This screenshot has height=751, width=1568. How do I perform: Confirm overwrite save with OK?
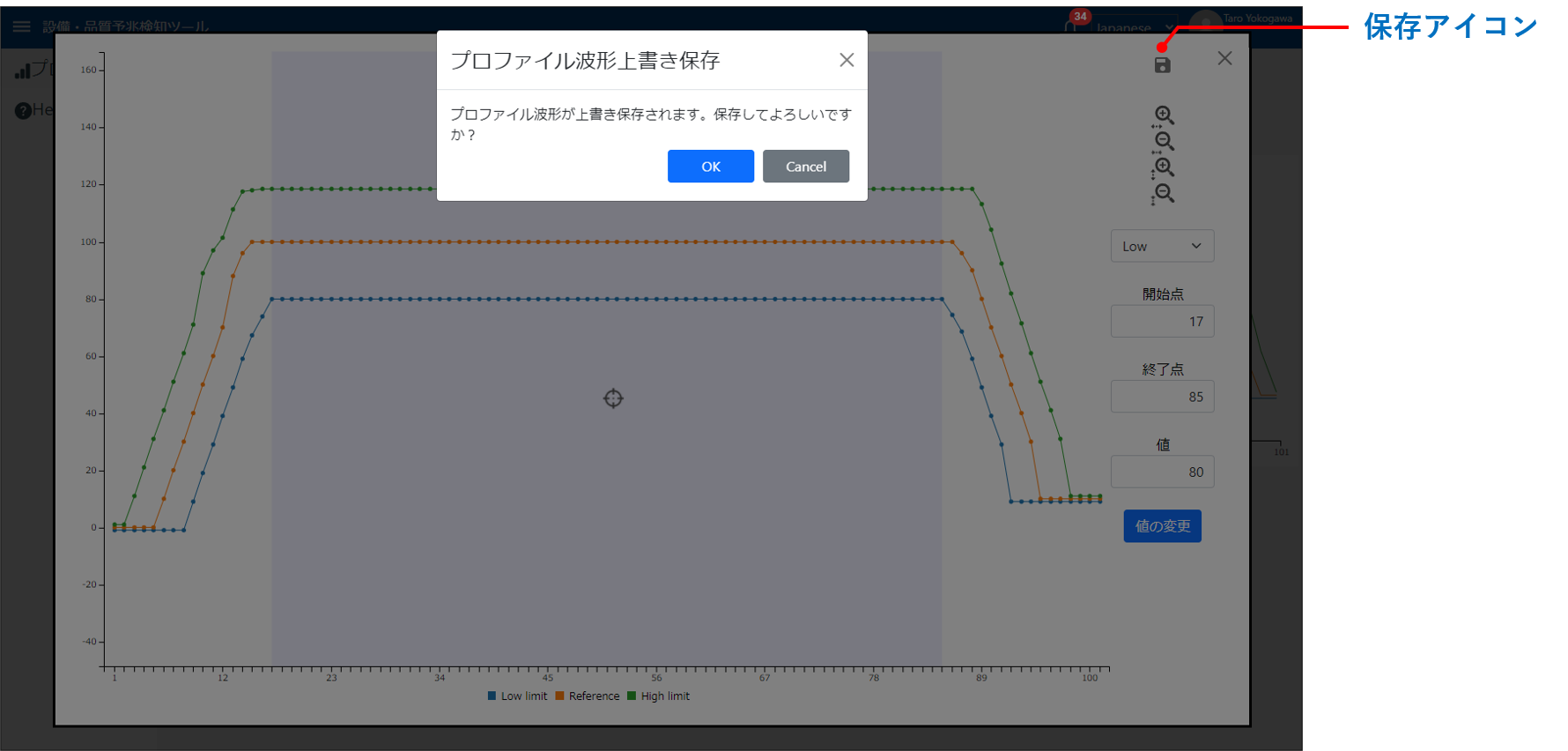click(x=711, y=167)
